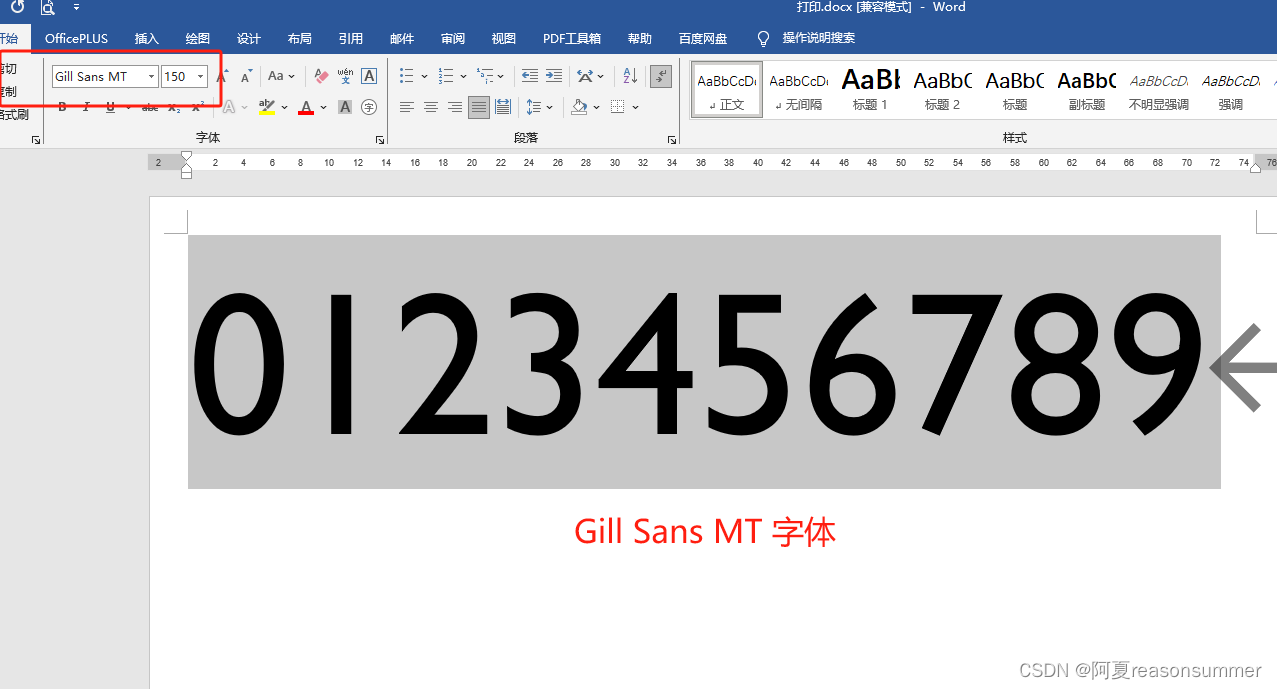Apply borders with the borders icon
1277x689 pixels.
618,107
